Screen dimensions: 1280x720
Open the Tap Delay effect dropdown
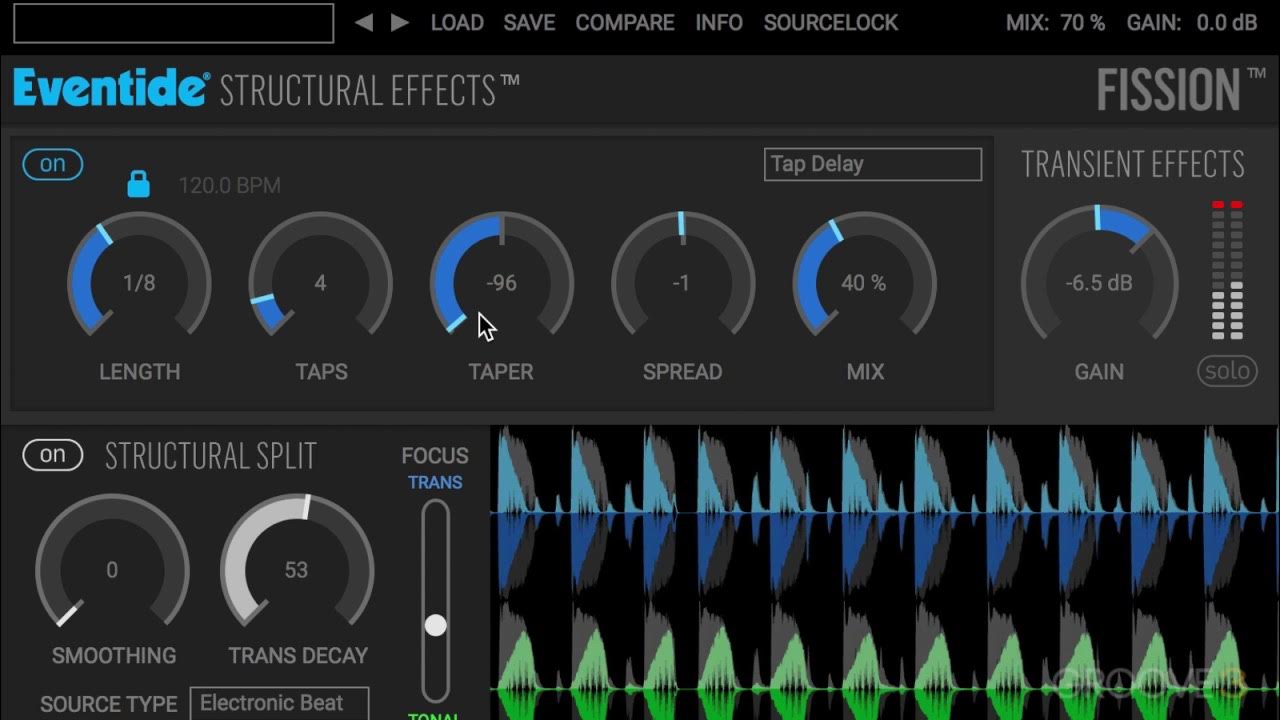point(873,164)
